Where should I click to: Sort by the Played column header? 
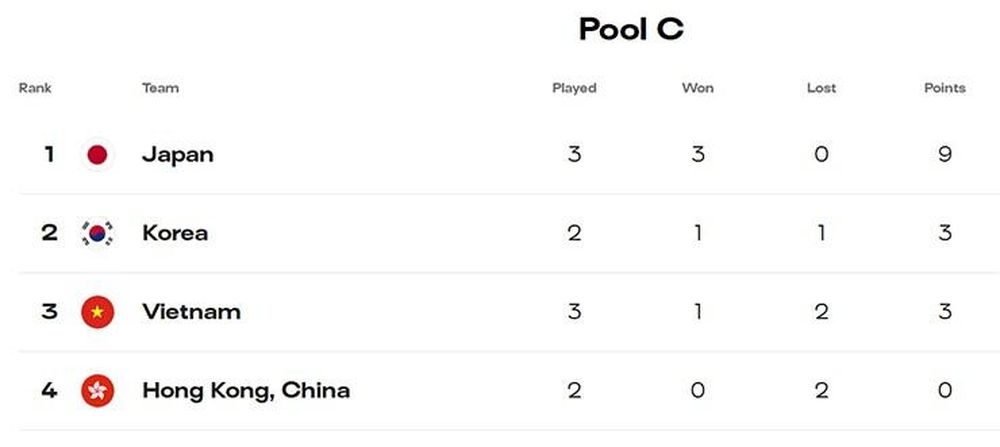click(x=574, y=88)
